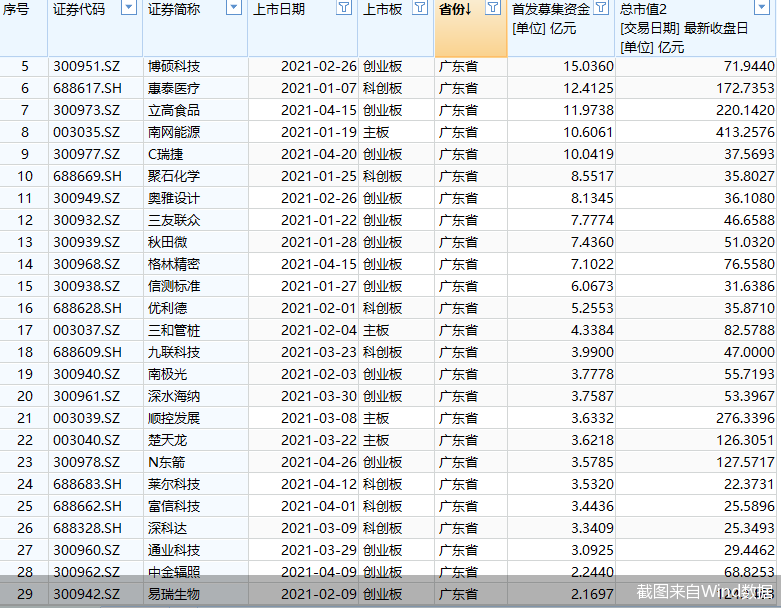Click market cap value 413.2576
Image resolution: width=781 pixels, height=608 pixels.
(x=745, y=132)
